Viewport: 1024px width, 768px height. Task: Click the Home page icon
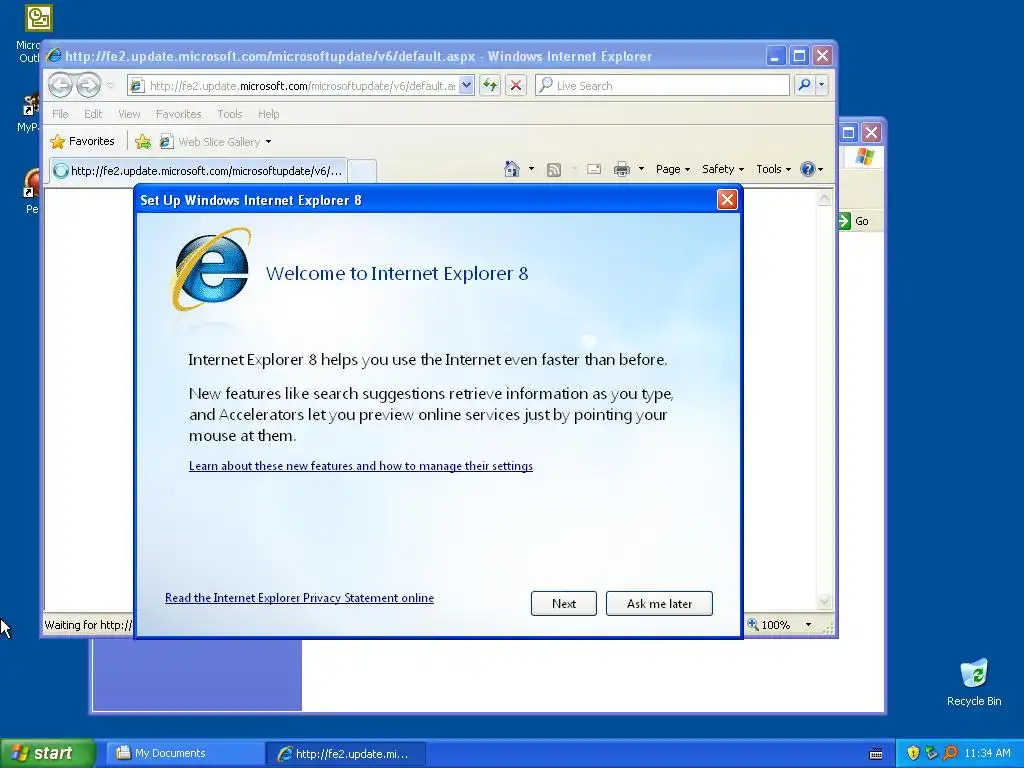pyautogui.click(x=512, y=169)
